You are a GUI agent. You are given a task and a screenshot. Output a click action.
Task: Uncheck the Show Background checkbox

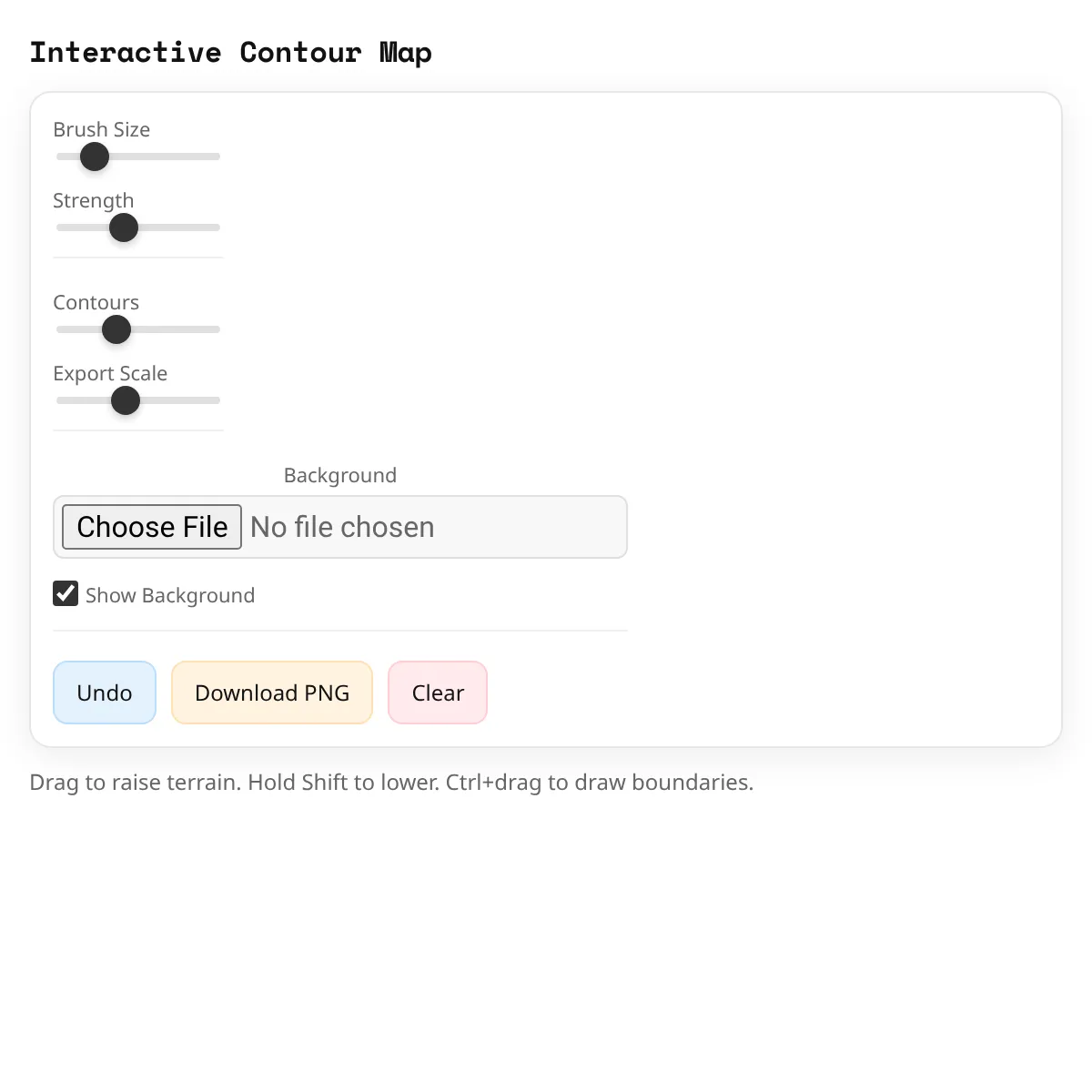66,594
